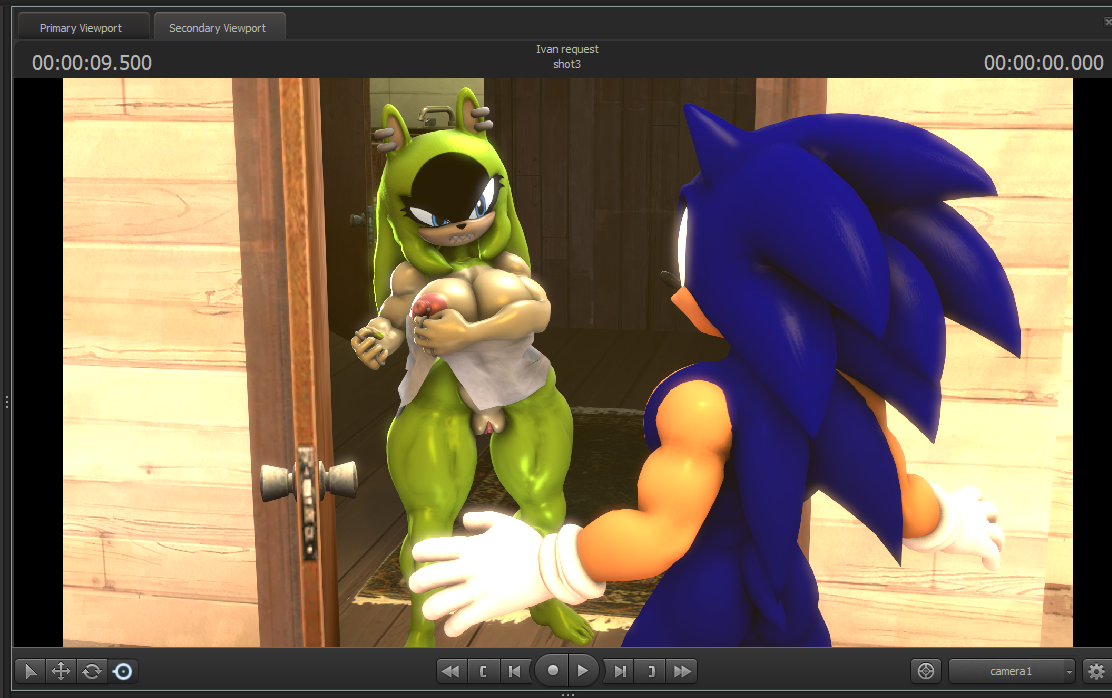The image size is (1112, 698).
Task: Click the closing bracket out-point button
Action: 651,671
